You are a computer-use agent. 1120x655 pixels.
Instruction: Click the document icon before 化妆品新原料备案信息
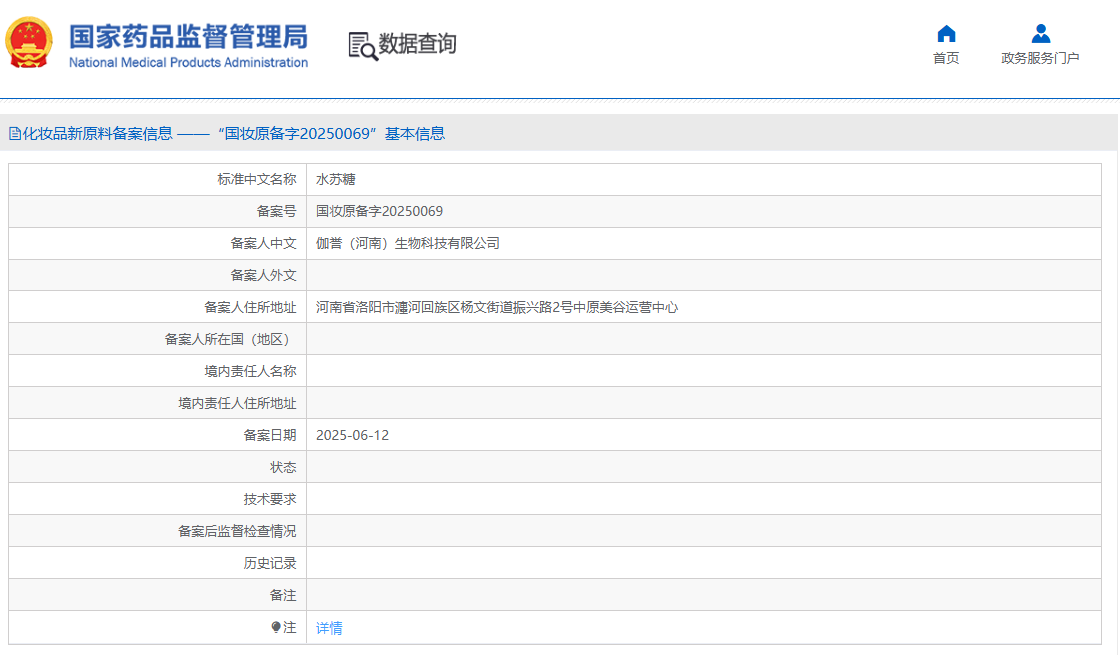[15, 134]
